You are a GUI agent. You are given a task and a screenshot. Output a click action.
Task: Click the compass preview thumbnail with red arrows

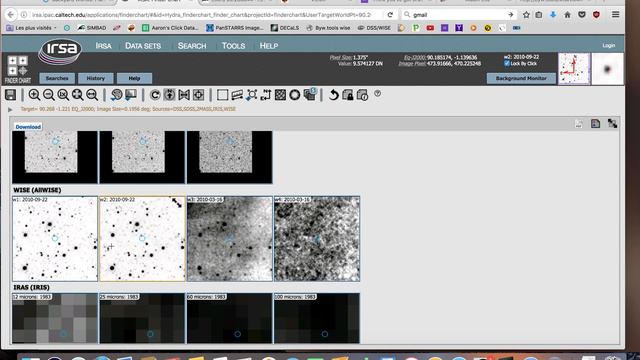(x=574, y=69)
